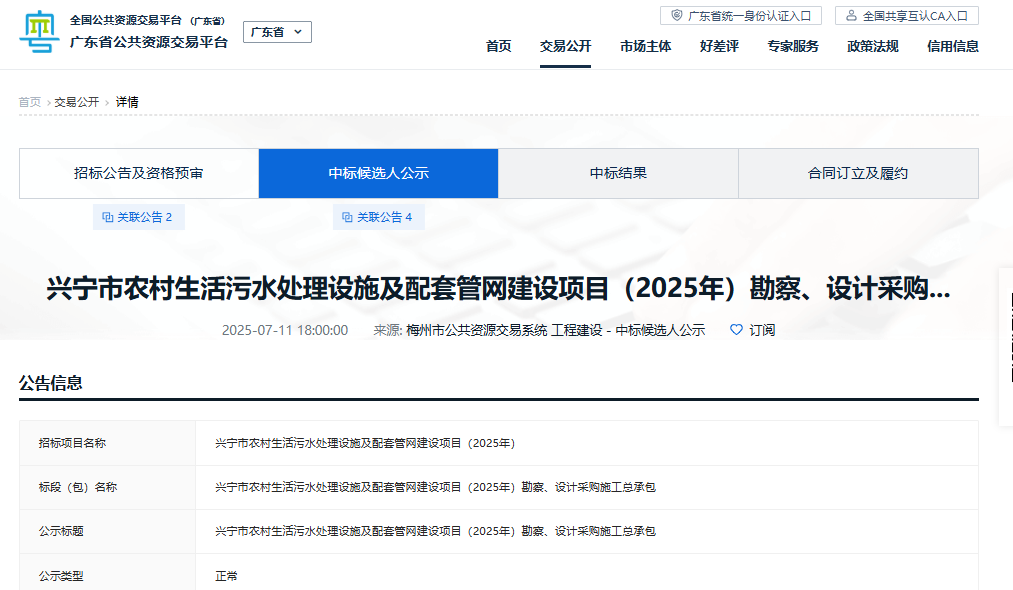
Task: Click the 订阅 subscribe label
Action: pyautogui.click(x=762, y=330)
